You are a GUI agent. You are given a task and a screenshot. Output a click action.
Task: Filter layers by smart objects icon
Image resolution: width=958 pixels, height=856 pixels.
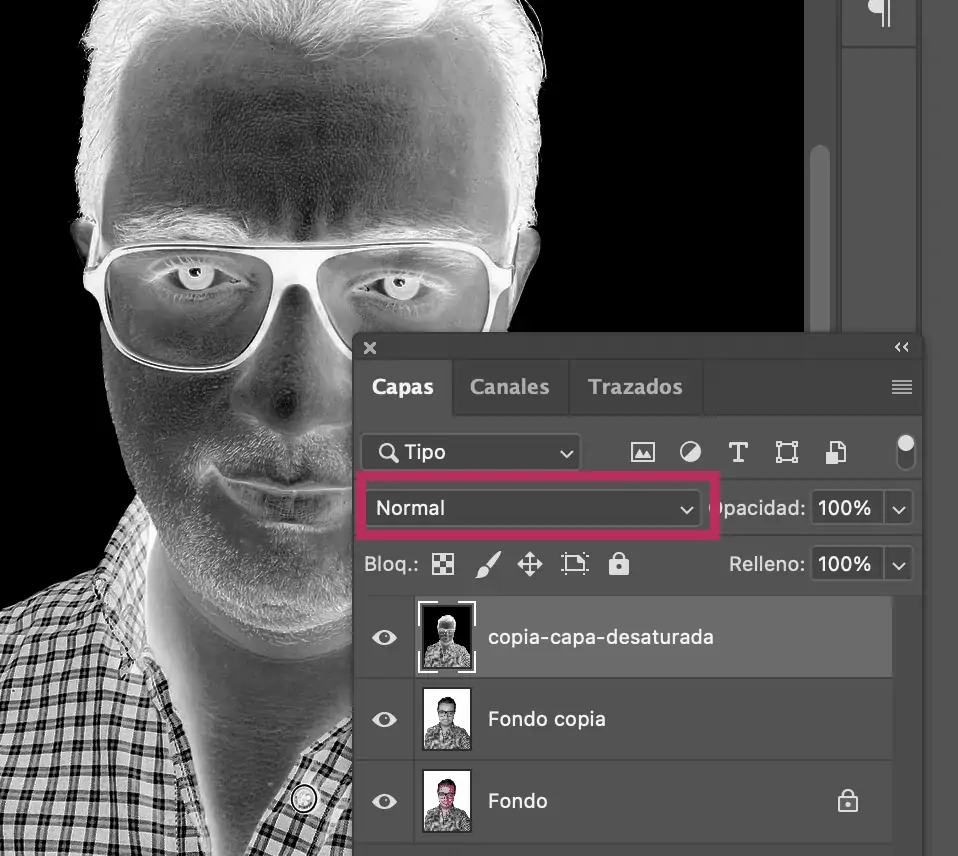pos(836,452)
